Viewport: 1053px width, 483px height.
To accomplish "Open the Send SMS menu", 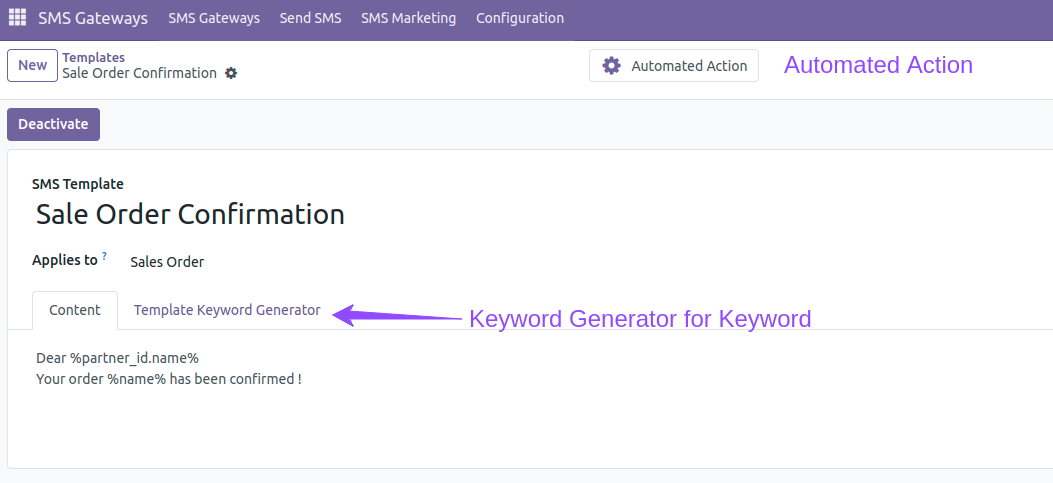I will point(310,18).
